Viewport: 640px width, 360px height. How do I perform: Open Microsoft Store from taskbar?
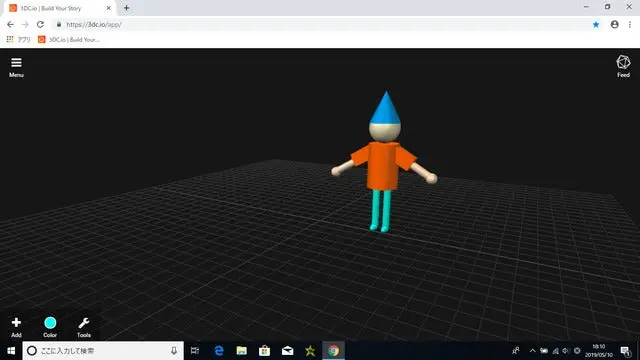pyautogui.click(x=264, y=351)
